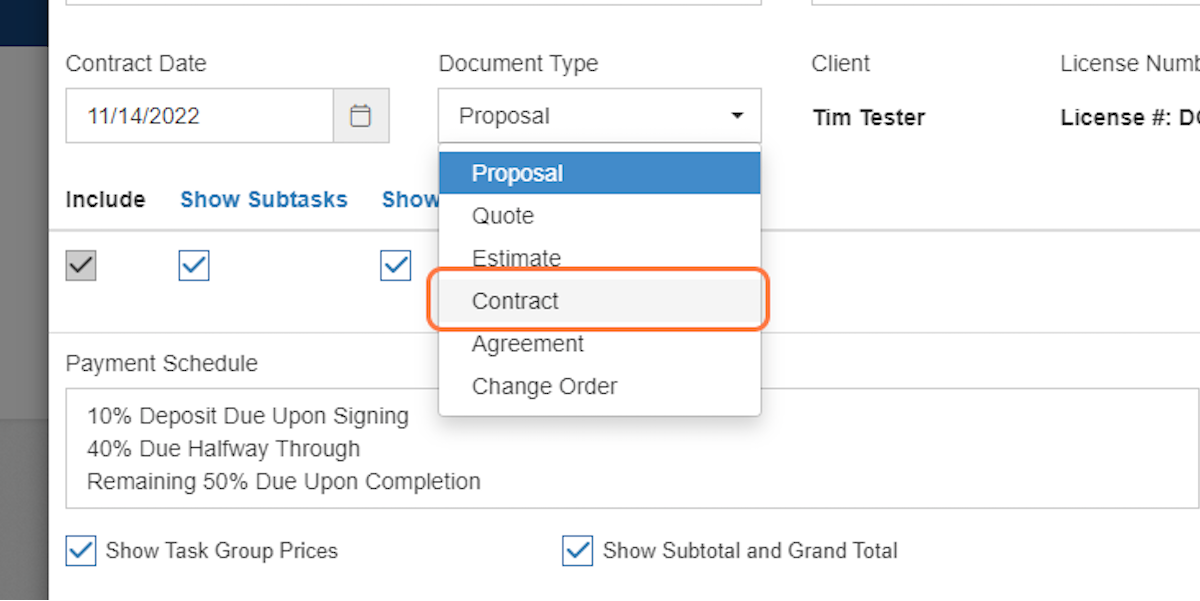
Task: Disable Show Task Group Prices
Action: pos(80,550)
